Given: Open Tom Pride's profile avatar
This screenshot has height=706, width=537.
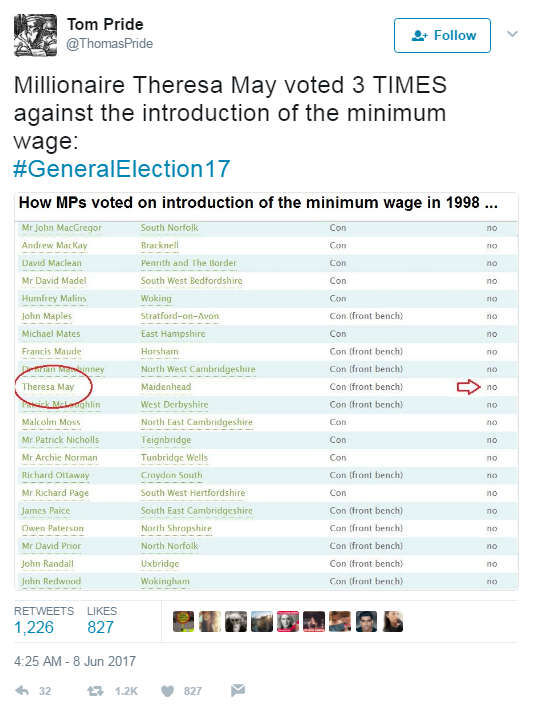Looking at the screenshot, I should 36,35.
